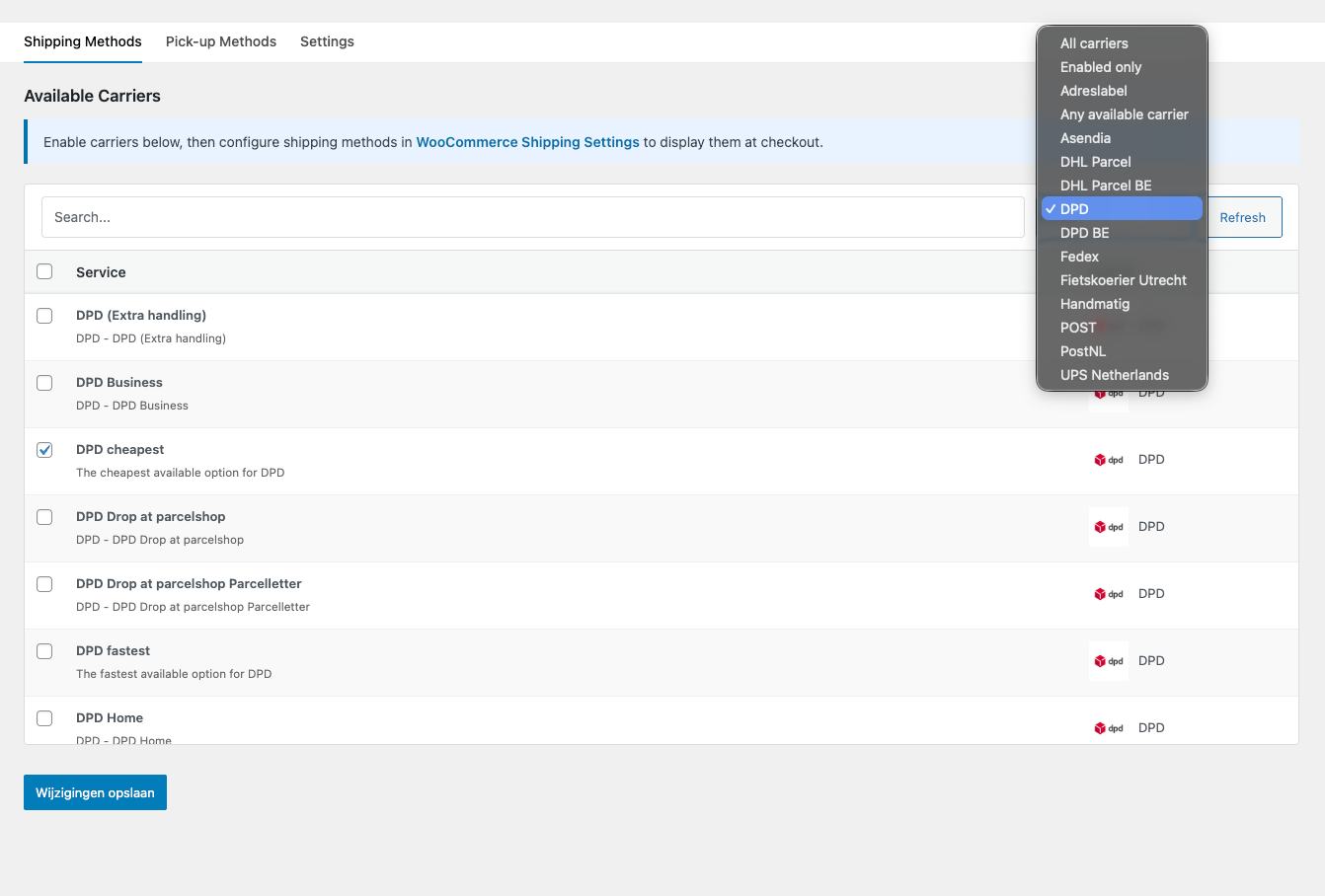Screen dimensions: 1325x896
Task: Click the DPD Drop at parcelshop Parcelletter title
Action: [189, 584]
